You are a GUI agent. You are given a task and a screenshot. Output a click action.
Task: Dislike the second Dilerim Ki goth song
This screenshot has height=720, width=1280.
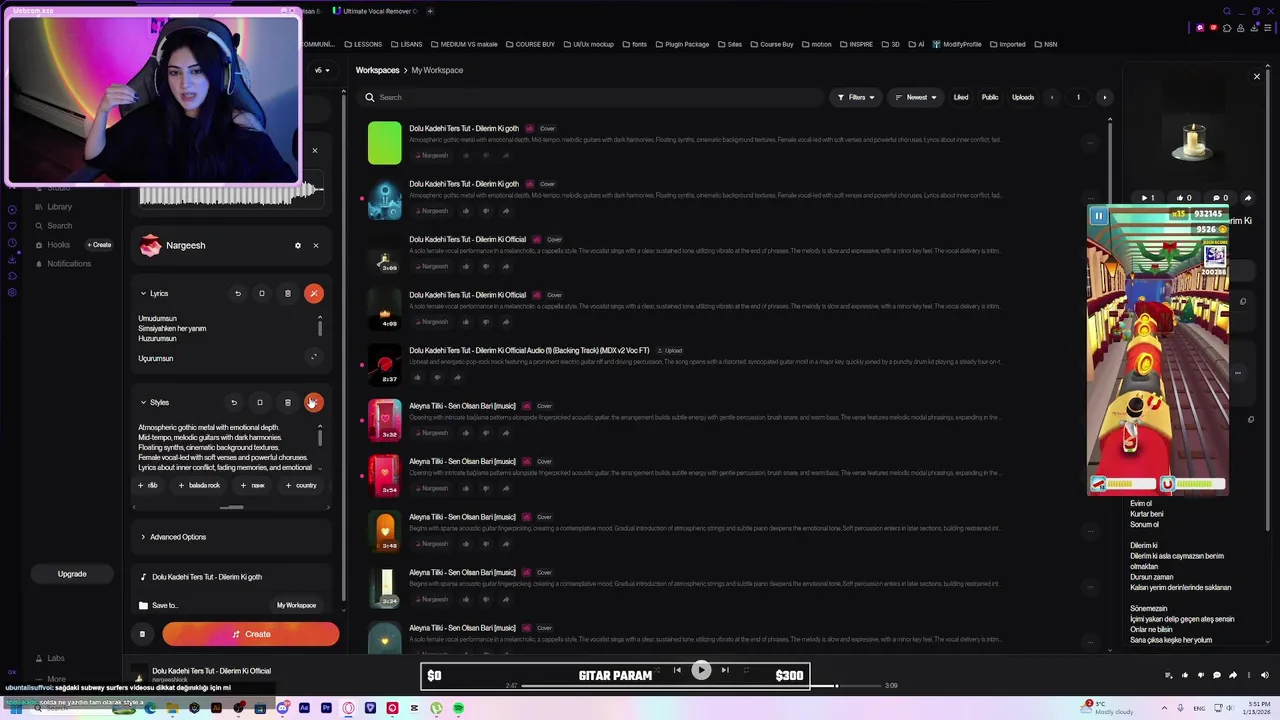coord(486,211)
